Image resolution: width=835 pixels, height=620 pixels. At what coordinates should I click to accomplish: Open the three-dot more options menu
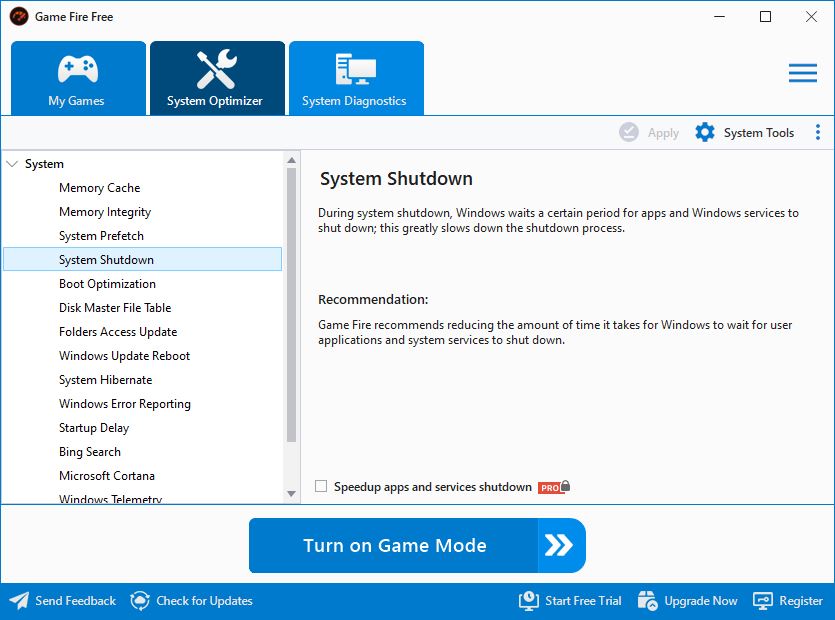pyautogui.click(x=817, y=132)
